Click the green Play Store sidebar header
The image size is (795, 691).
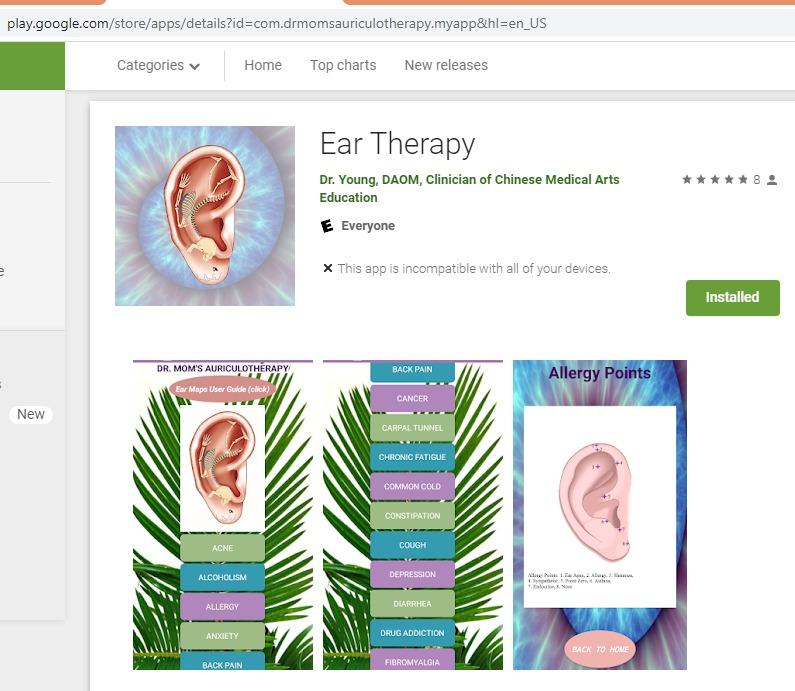tap(32, 66)
